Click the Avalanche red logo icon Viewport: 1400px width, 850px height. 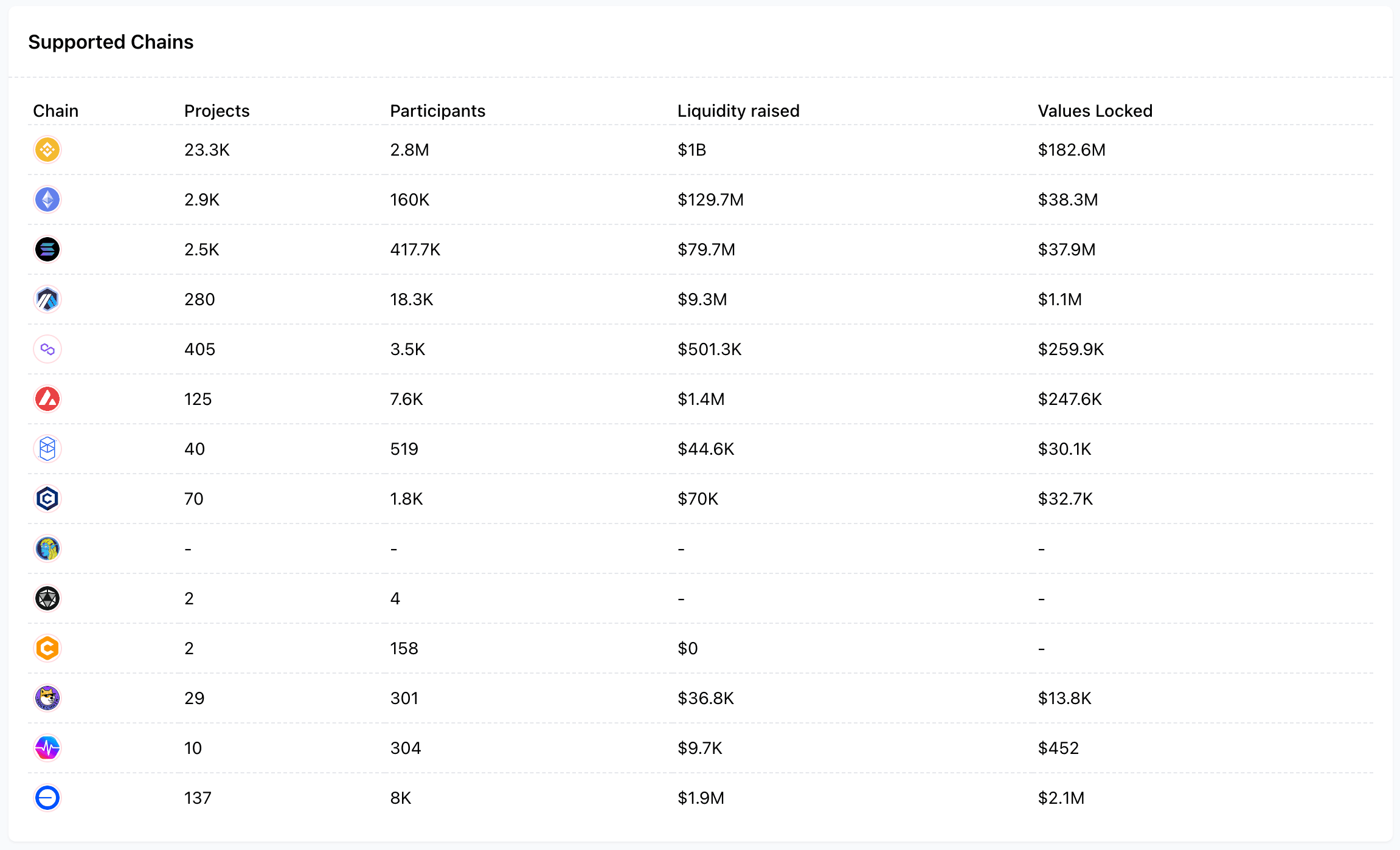[47, 399]
